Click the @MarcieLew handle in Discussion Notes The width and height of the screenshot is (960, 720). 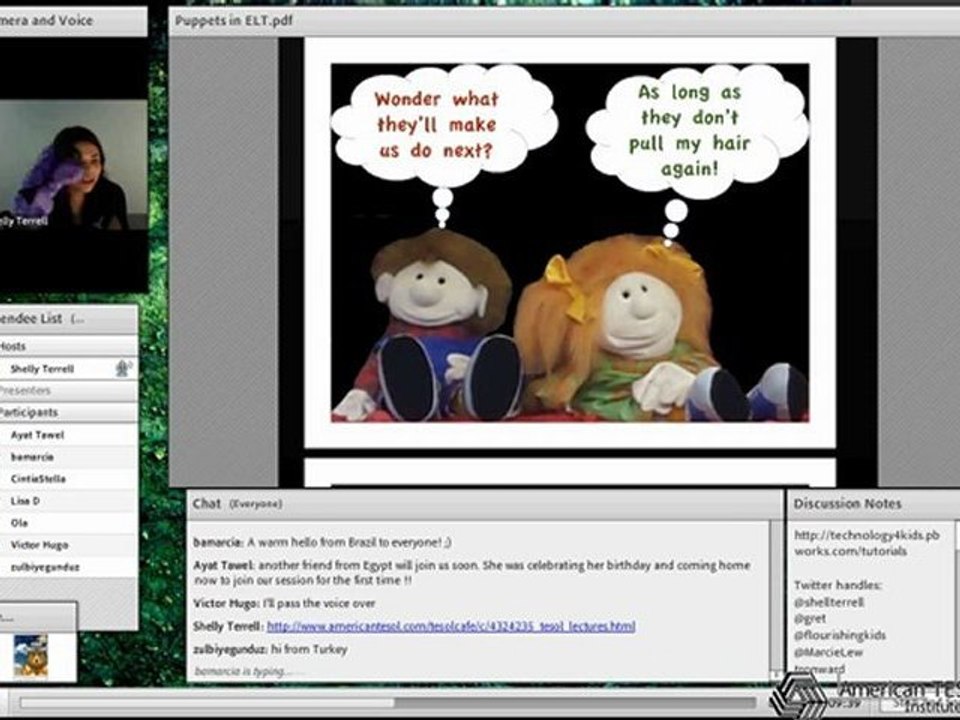point(828,652)
